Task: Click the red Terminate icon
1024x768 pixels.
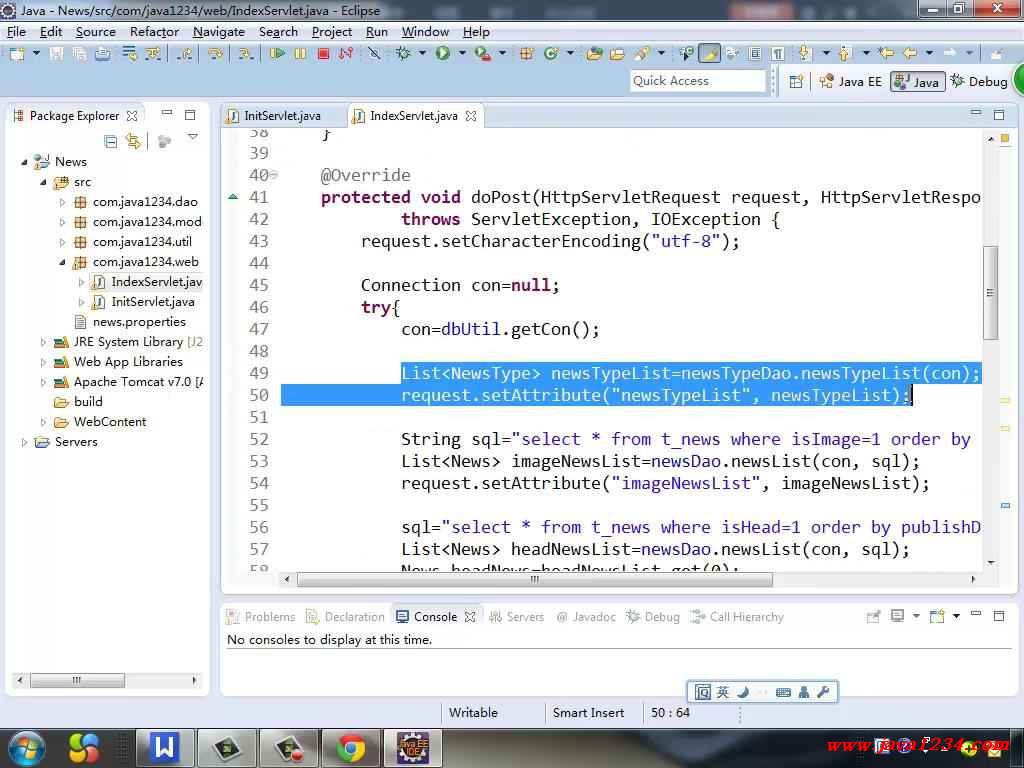Action: [323, 54]
